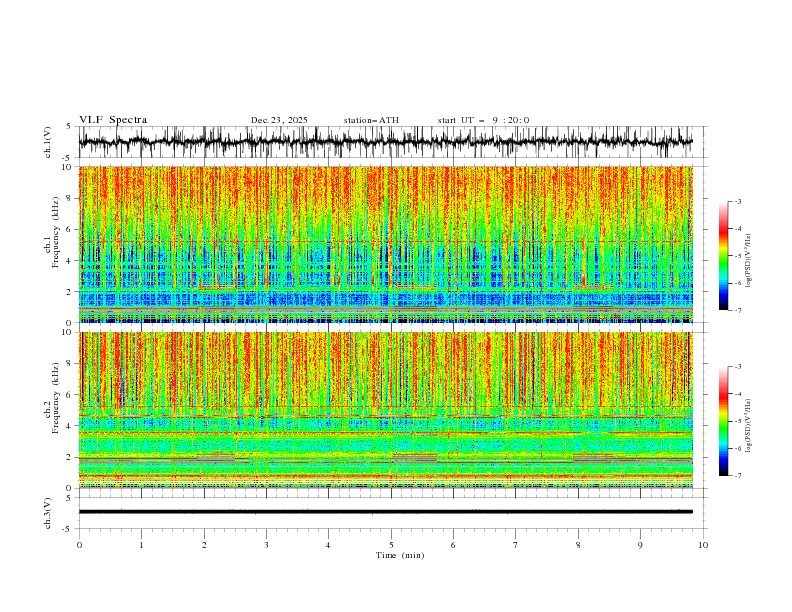
Task: Click the upper colorbar's log(PSD) label
Action: [749, 261]
